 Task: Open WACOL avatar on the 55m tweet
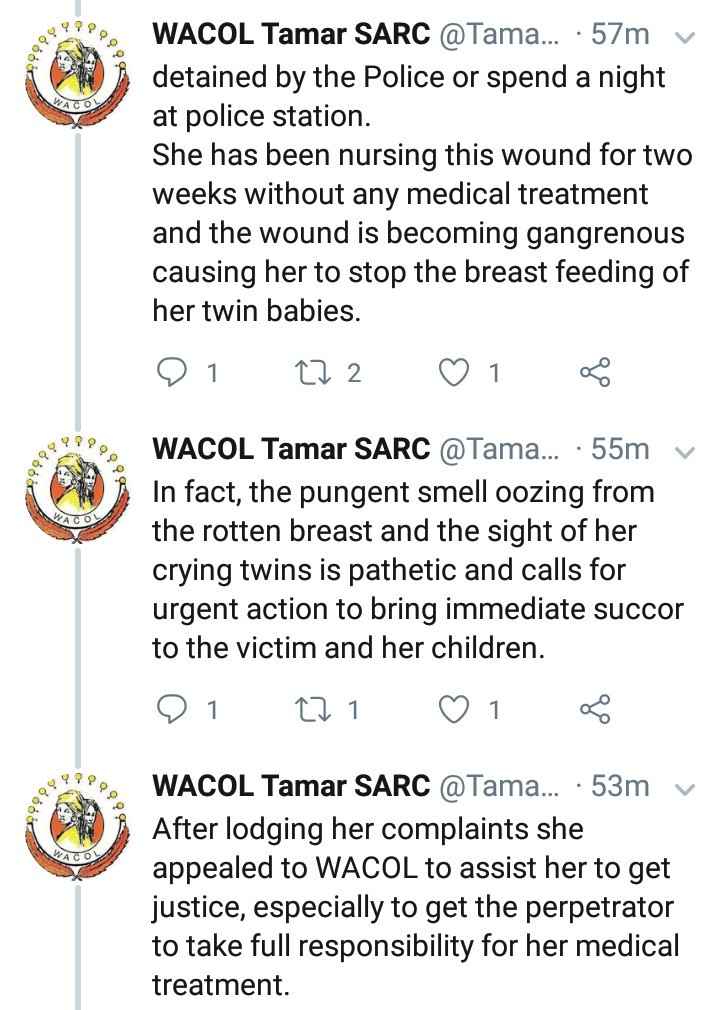coord(77,490)
